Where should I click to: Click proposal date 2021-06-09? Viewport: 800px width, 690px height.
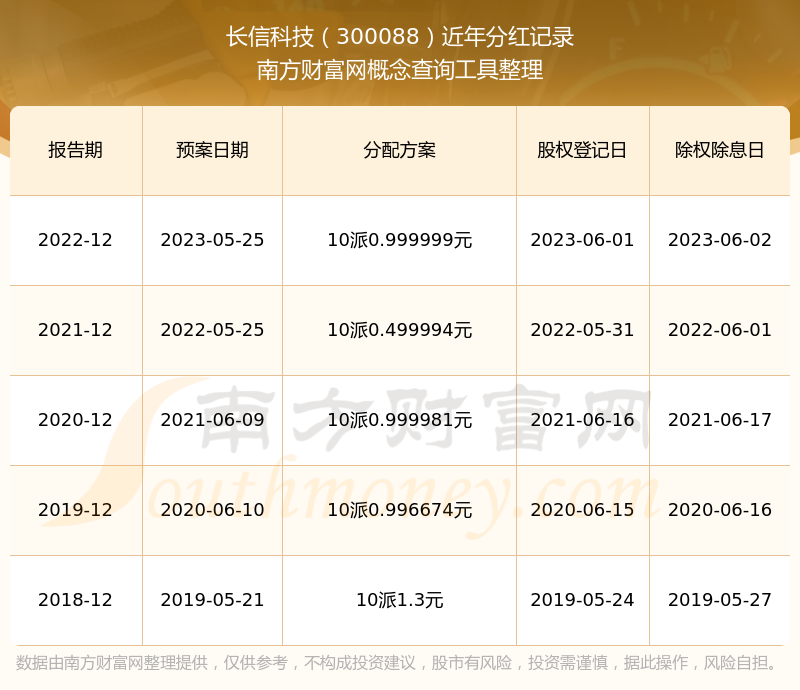(x=212, y=420)
